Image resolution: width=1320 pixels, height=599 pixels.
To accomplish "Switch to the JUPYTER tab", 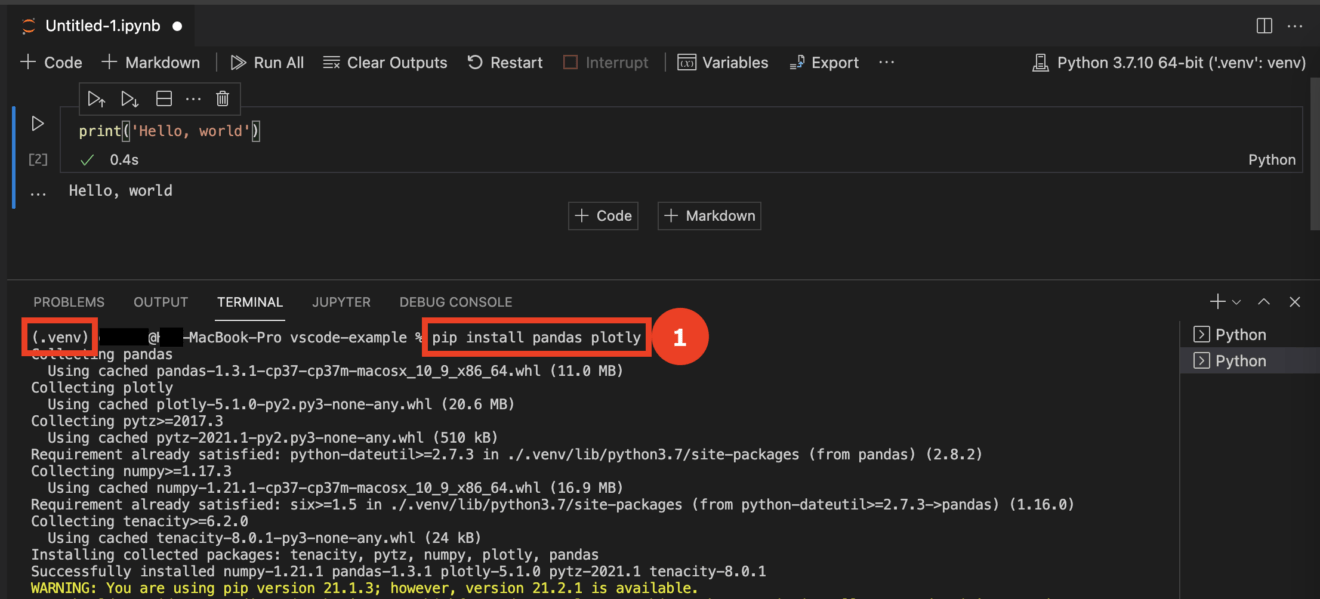I will coord(341,302).
